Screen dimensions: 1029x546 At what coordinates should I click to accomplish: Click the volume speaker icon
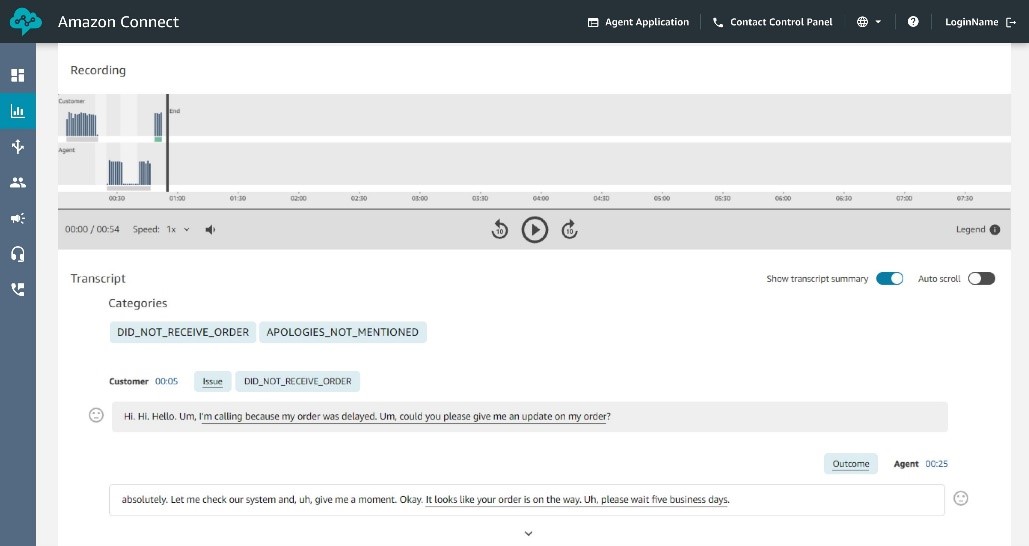pyautogui.click(x=210, y=230)
